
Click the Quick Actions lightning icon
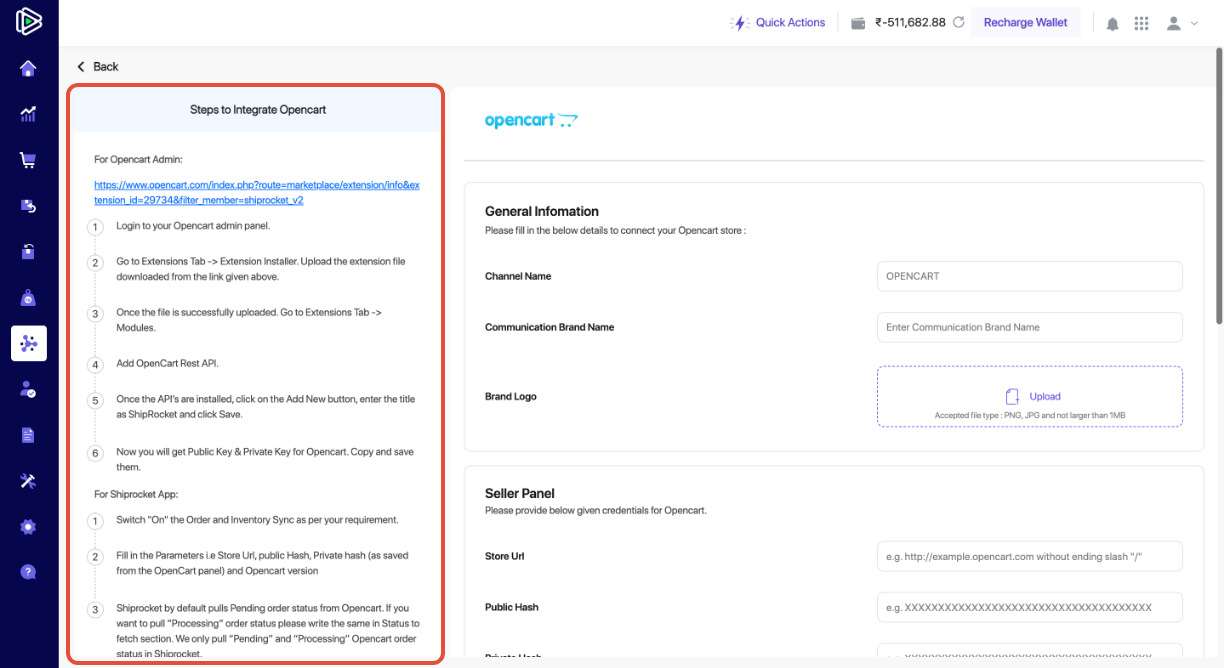pyautogui.click(x=740, y=22)
